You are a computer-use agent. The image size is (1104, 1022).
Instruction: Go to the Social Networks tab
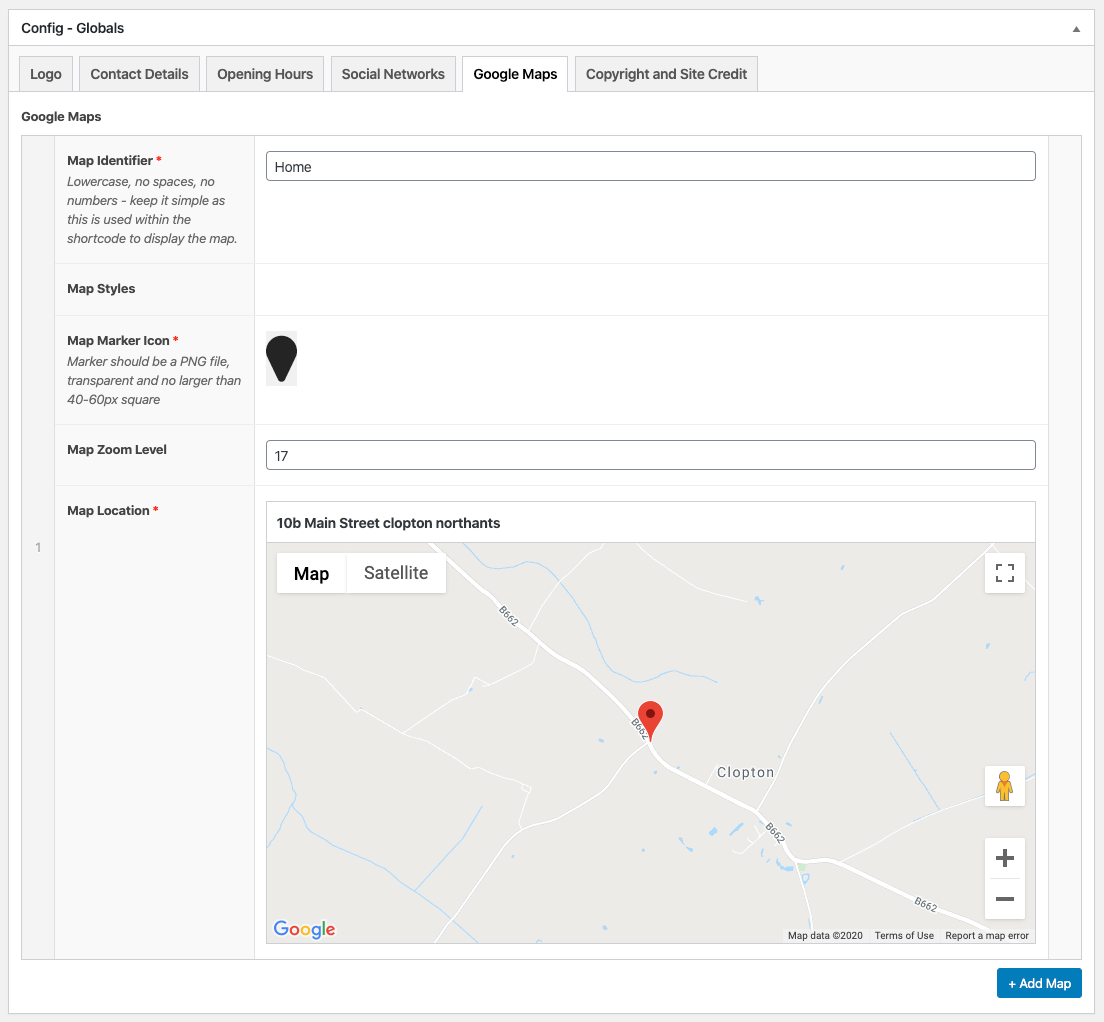point(393,74)
